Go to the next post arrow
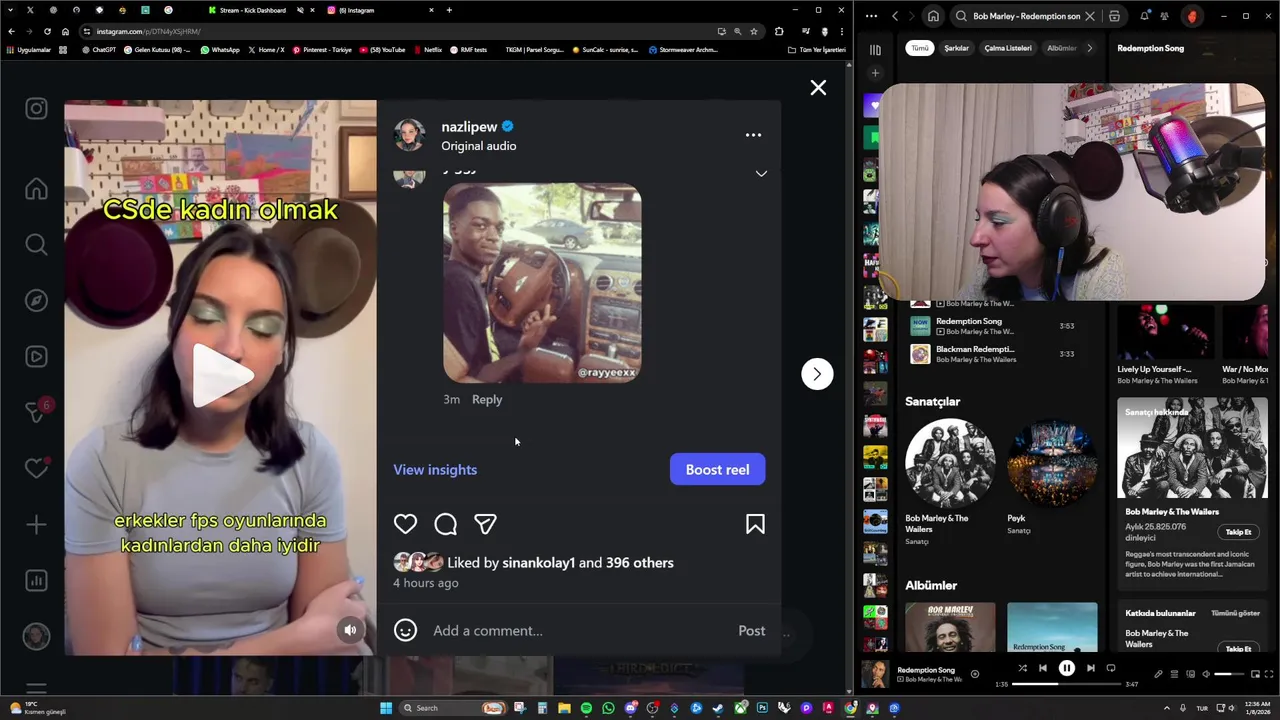The width and height of the screenshot is (1280, 720). click(x=817, y=374)
